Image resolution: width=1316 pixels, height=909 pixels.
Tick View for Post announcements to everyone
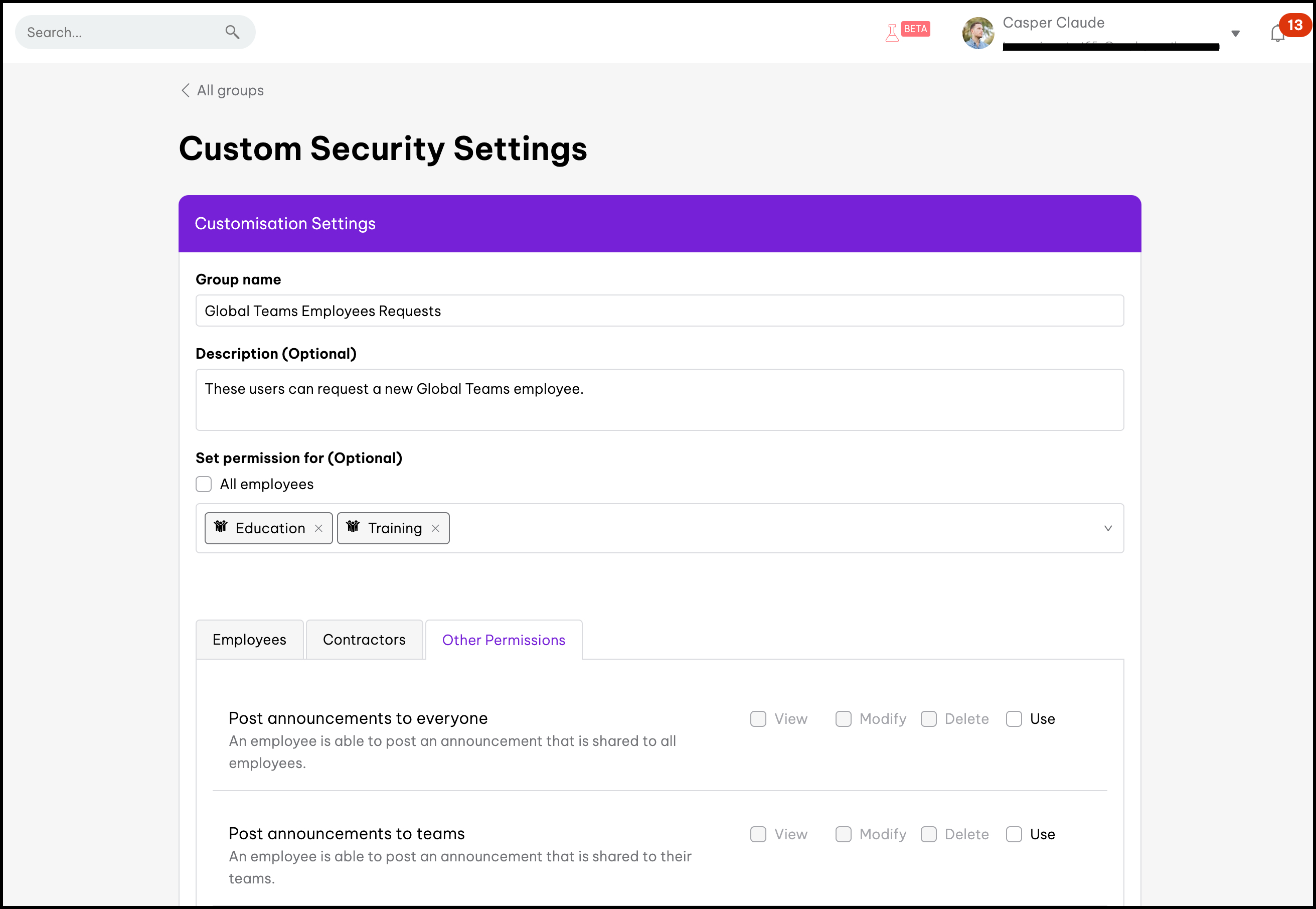(x=758, y=719)
